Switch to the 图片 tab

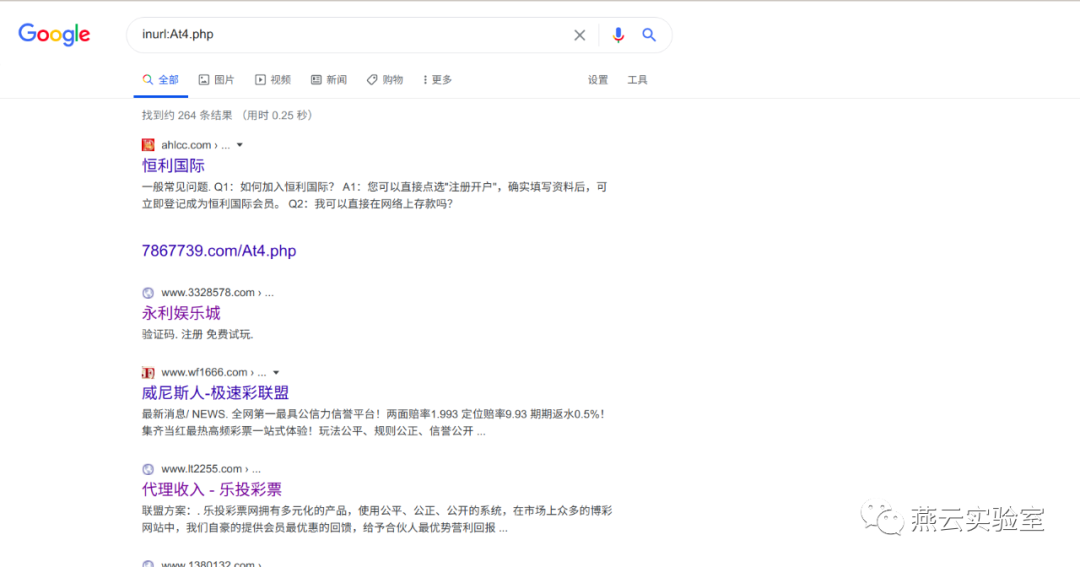pos(216,80)
